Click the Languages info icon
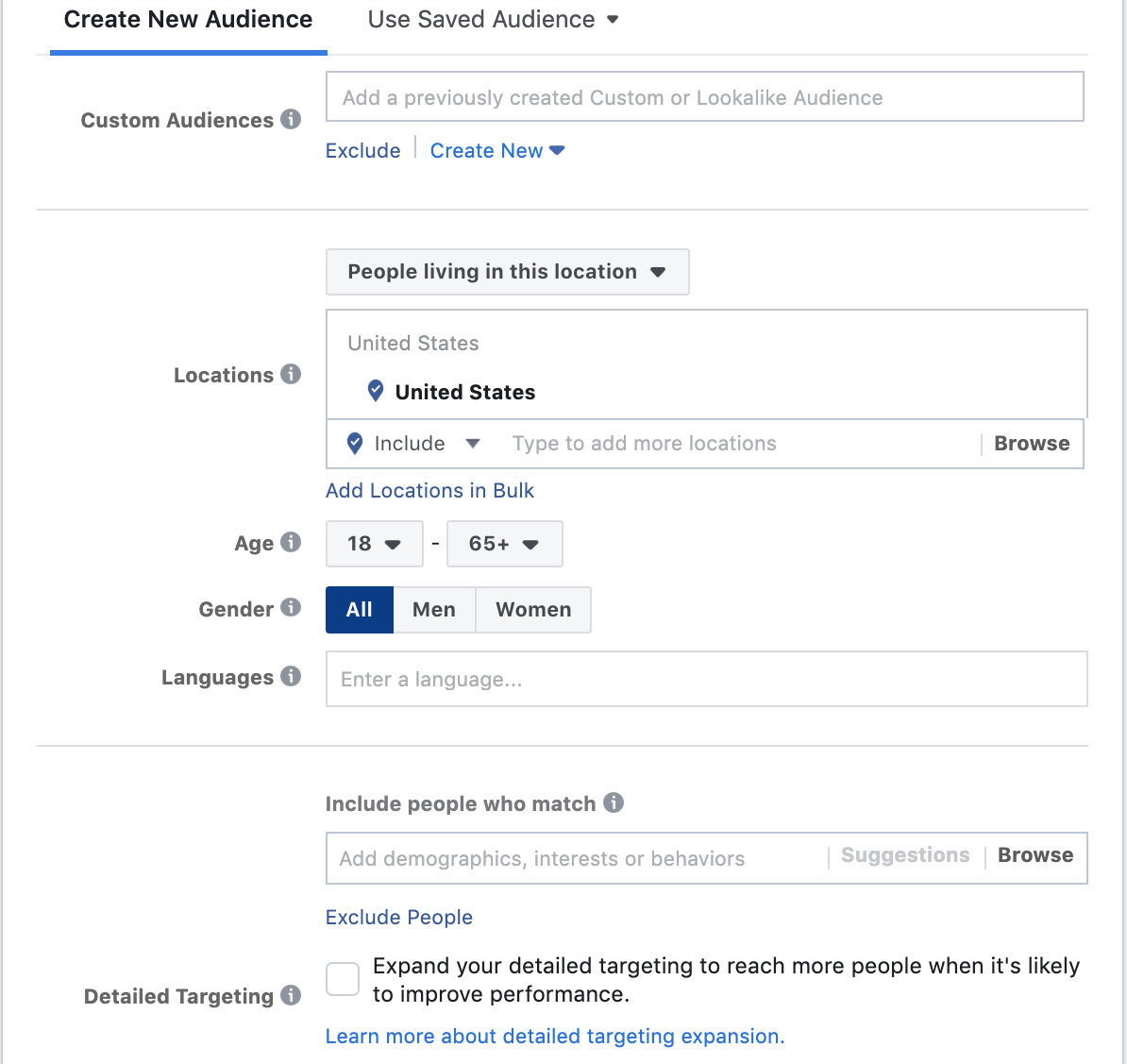The image size is (1127, 1064). (x=293, y=676)
